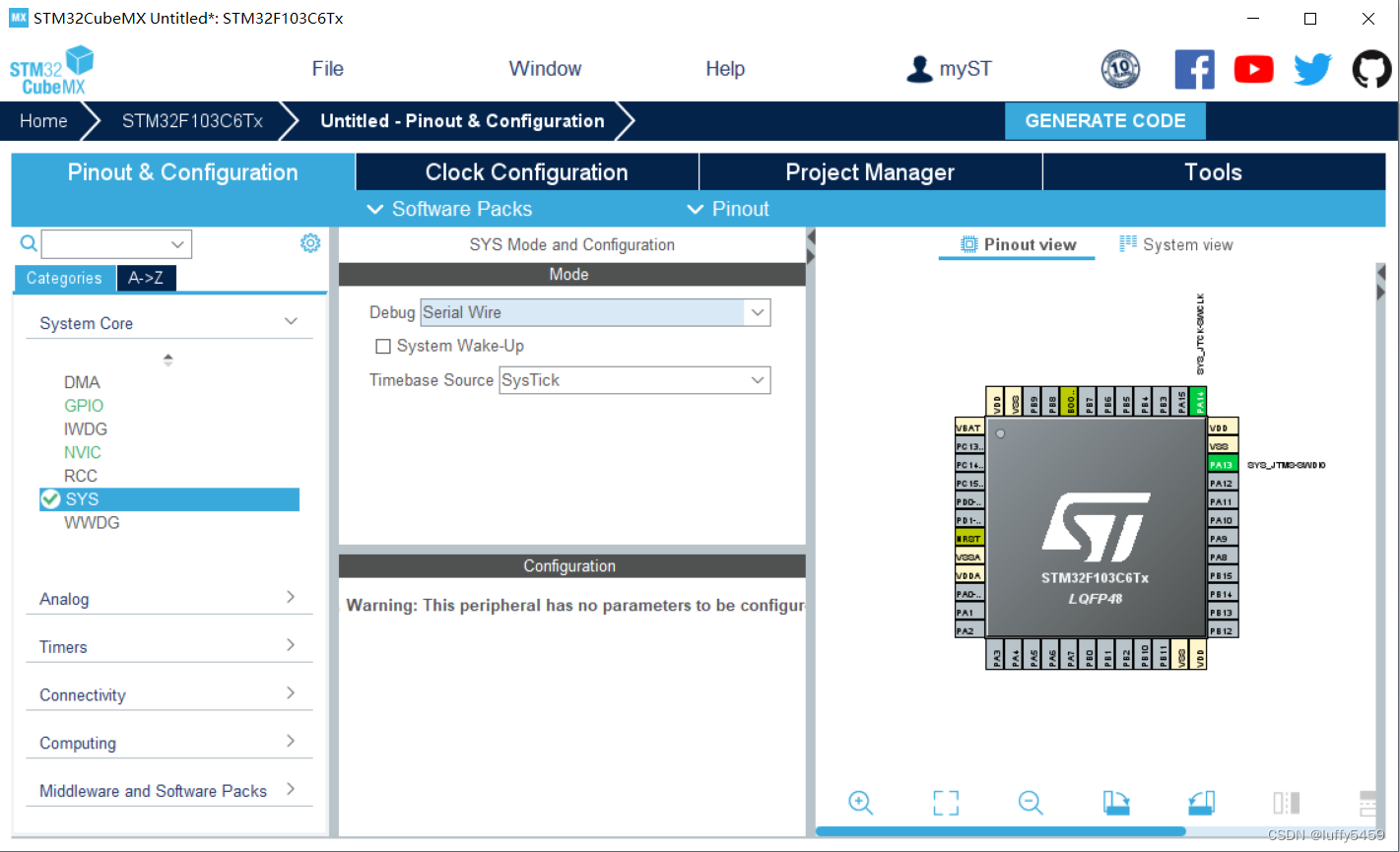Open the File menu
Viewport: 1400px width, 852px height.
coord(327,69)
